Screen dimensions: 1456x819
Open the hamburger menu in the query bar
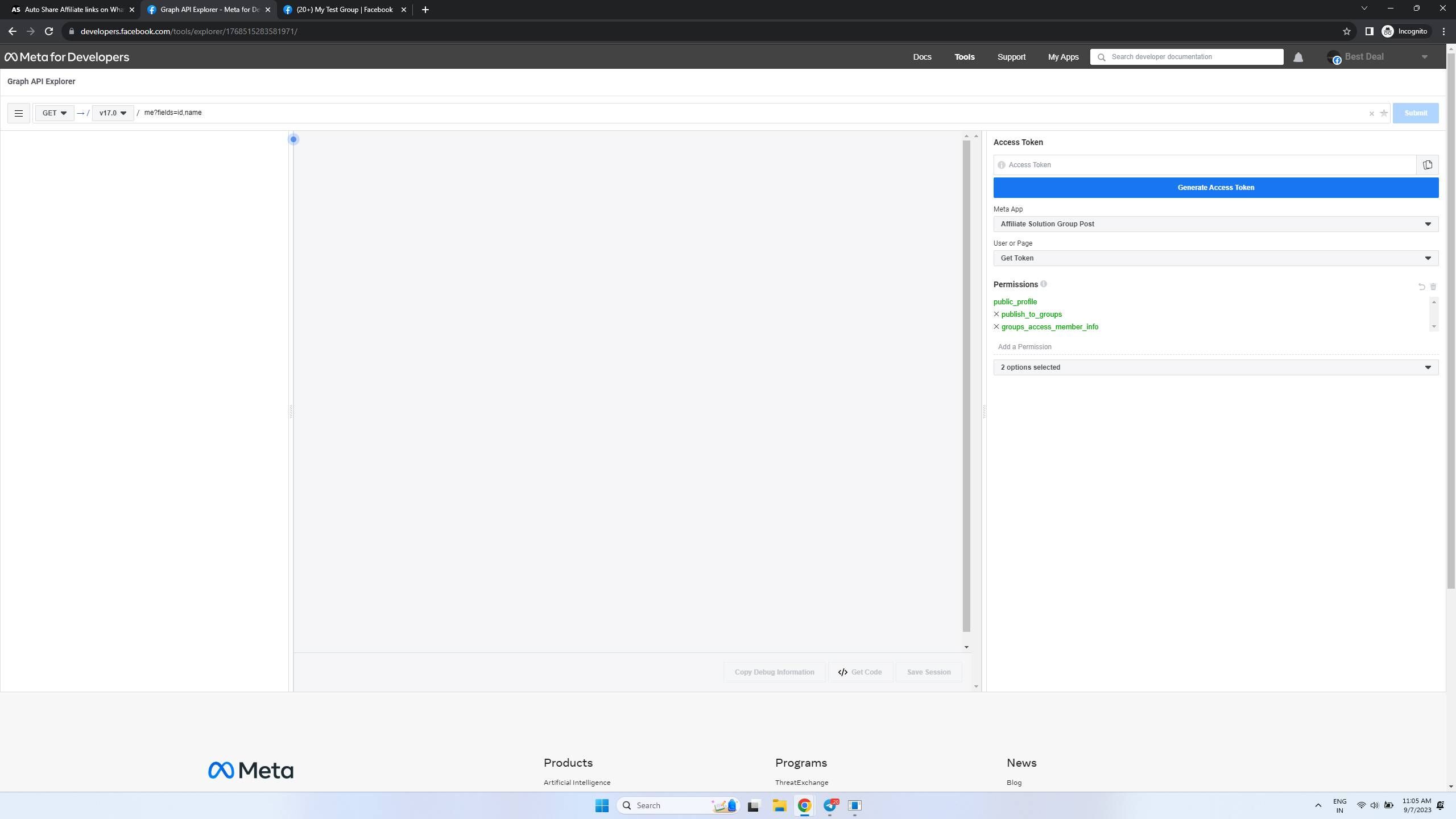click(18, 113)
